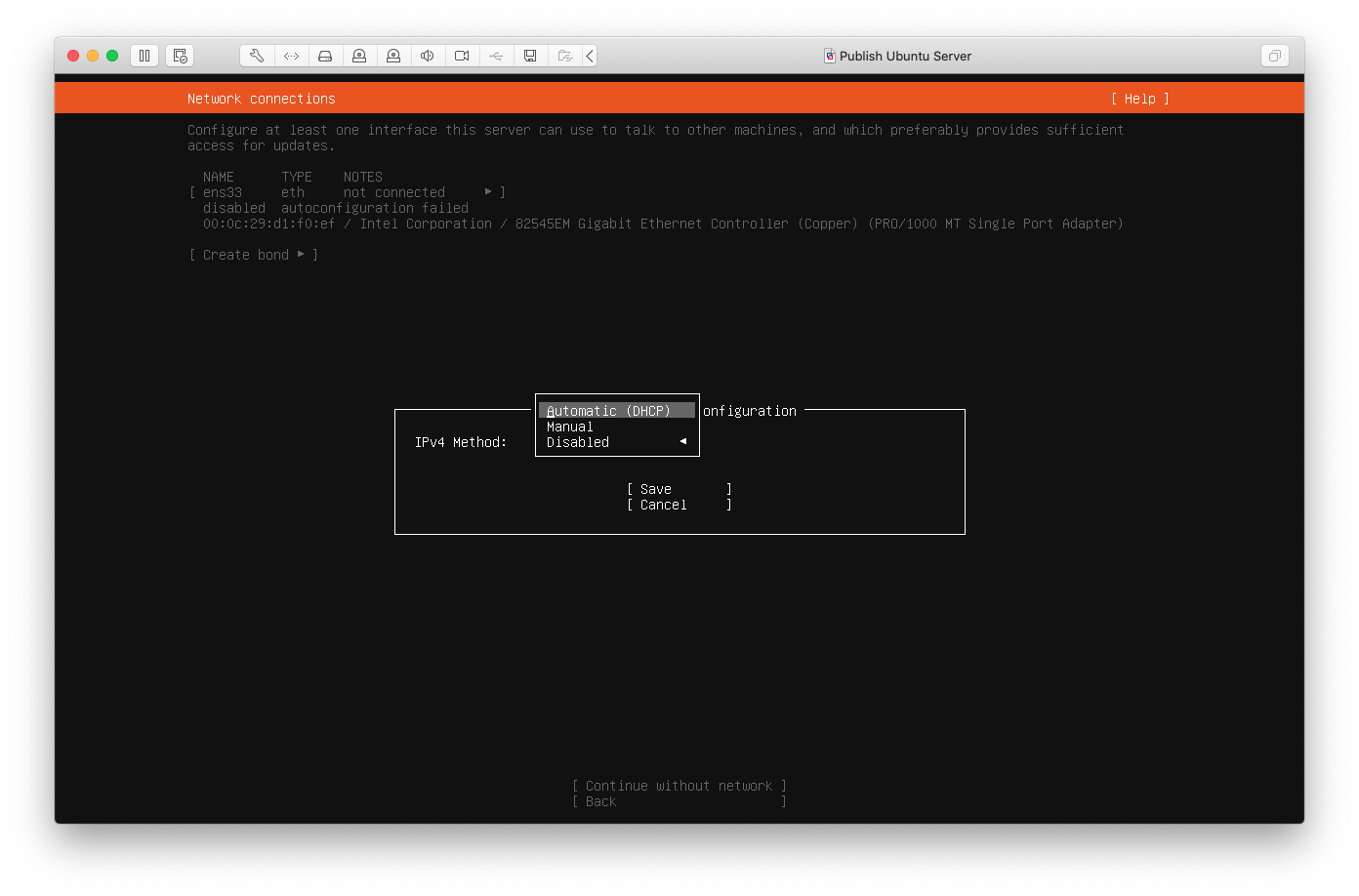Select Manual IPv4 method

[569, 427]
